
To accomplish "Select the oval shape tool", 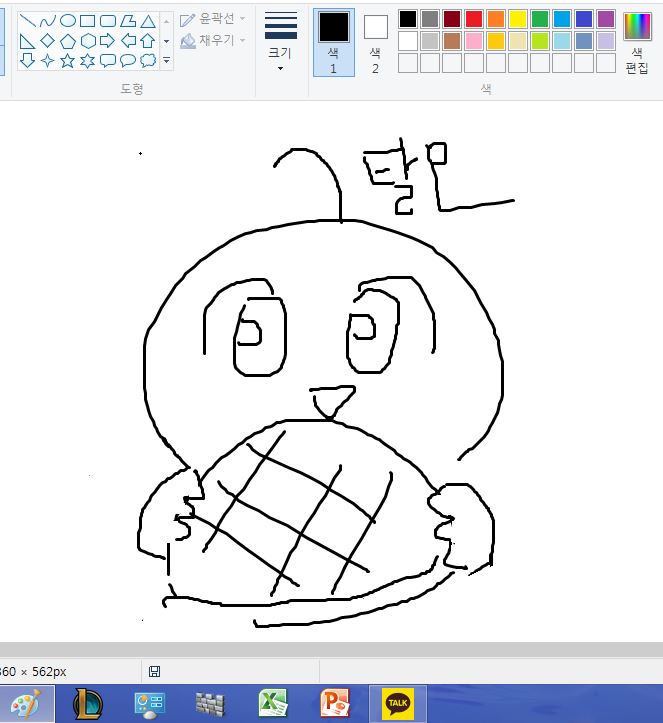I will [x=68, y=20].
